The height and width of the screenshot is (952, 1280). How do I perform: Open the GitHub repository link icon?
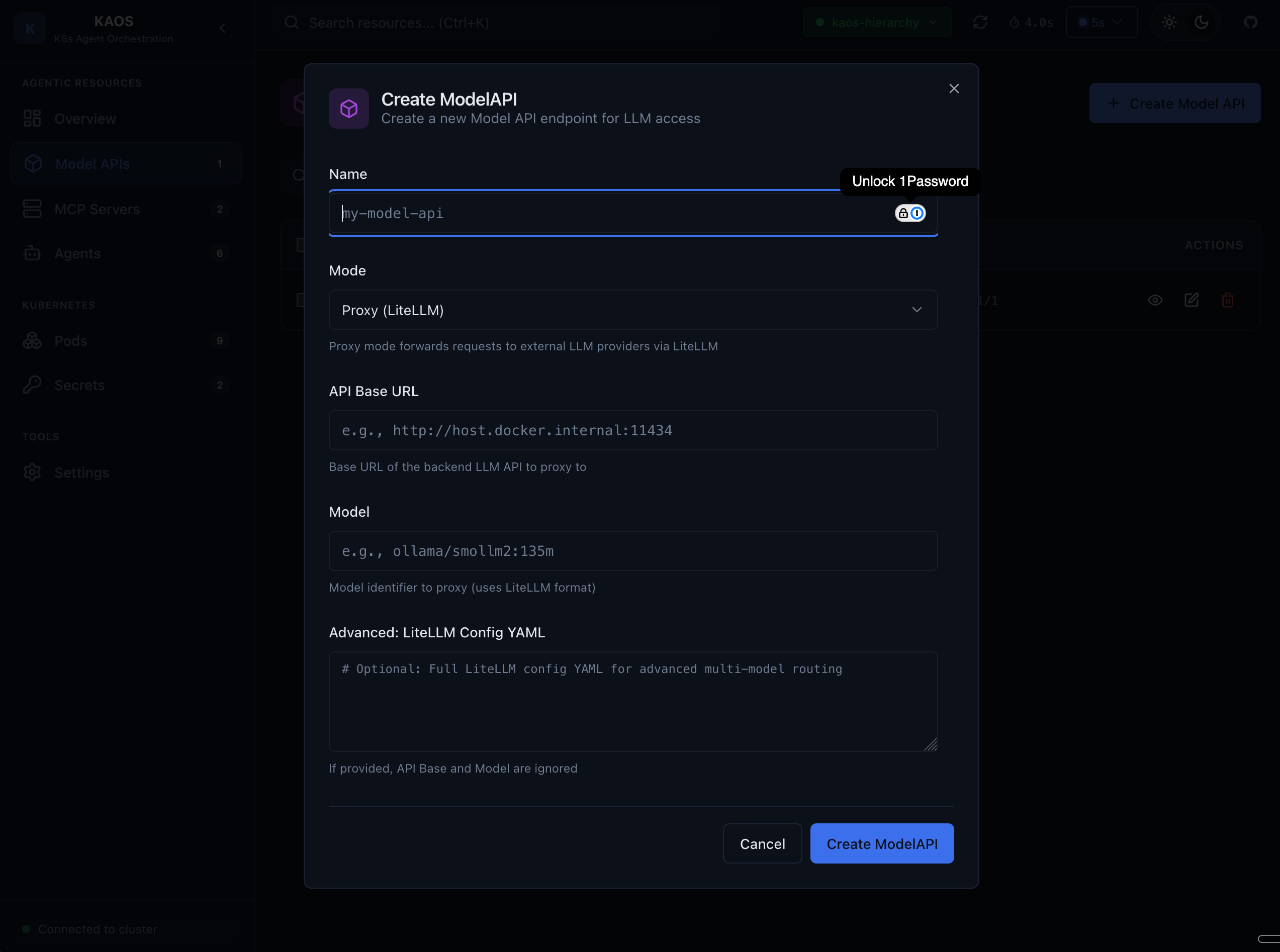(x=1251, y=22)
